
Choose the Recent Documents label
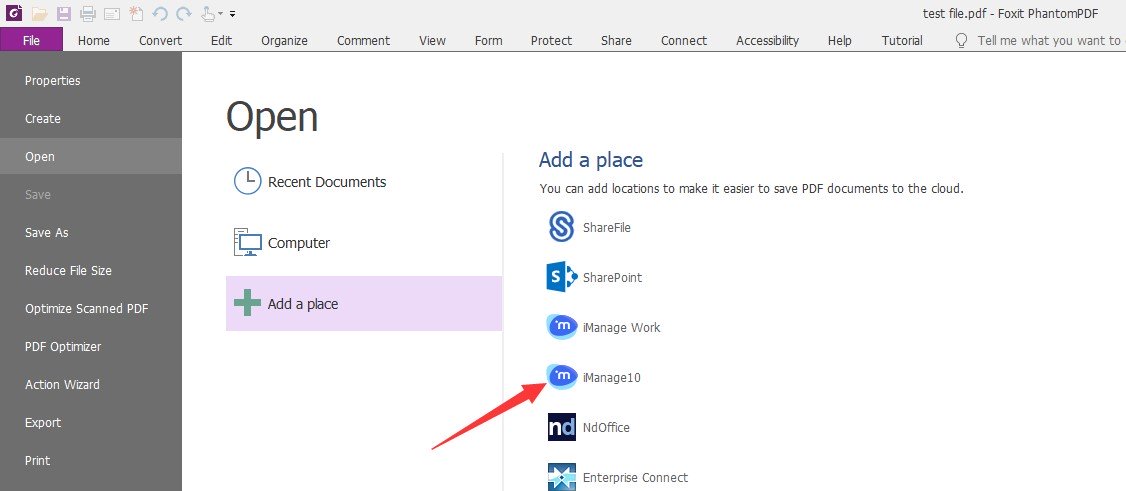pos(327,182)
